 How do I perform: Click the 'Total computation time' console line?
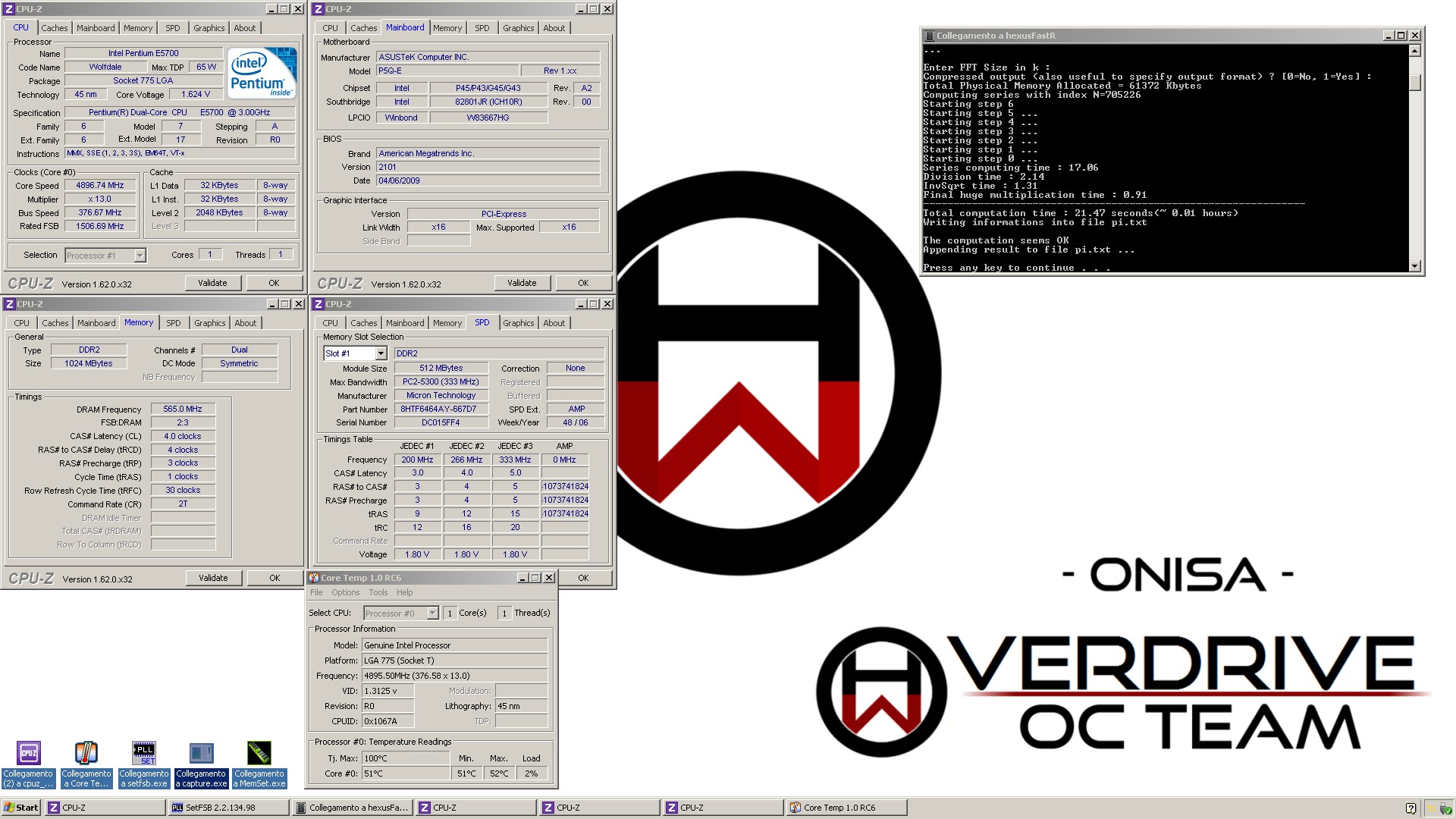click(1081, 214)
